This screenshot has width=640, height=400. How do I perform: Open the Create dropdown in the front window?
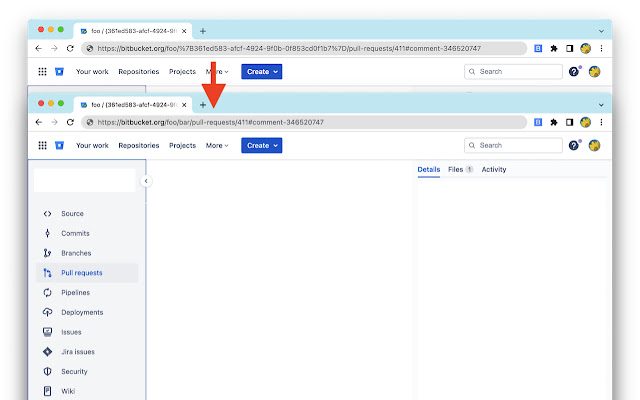[262, 145]
